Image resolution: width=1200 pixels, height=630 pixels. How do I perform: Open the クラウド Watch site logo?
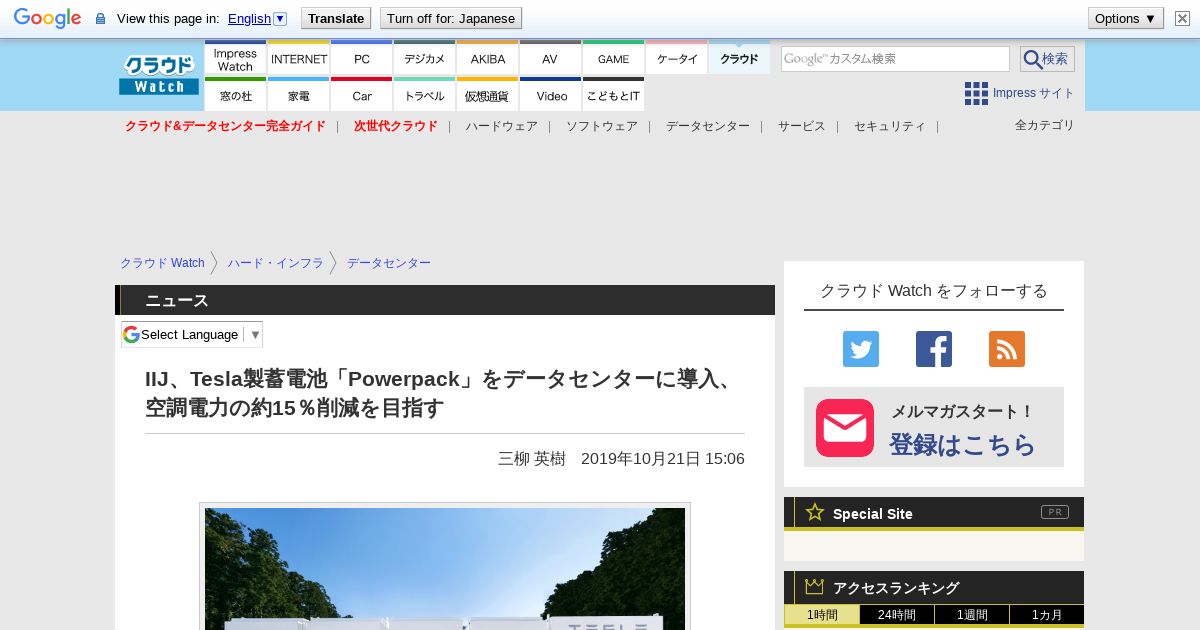click(x=159, y=75)
